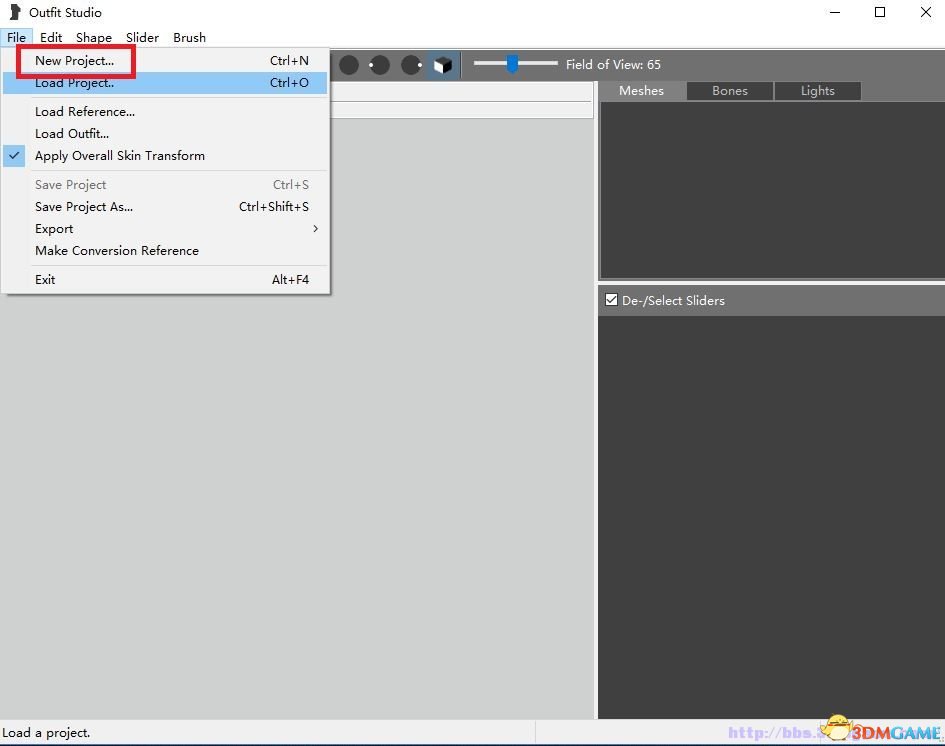Choose New Project from File menu

(165, 61)
